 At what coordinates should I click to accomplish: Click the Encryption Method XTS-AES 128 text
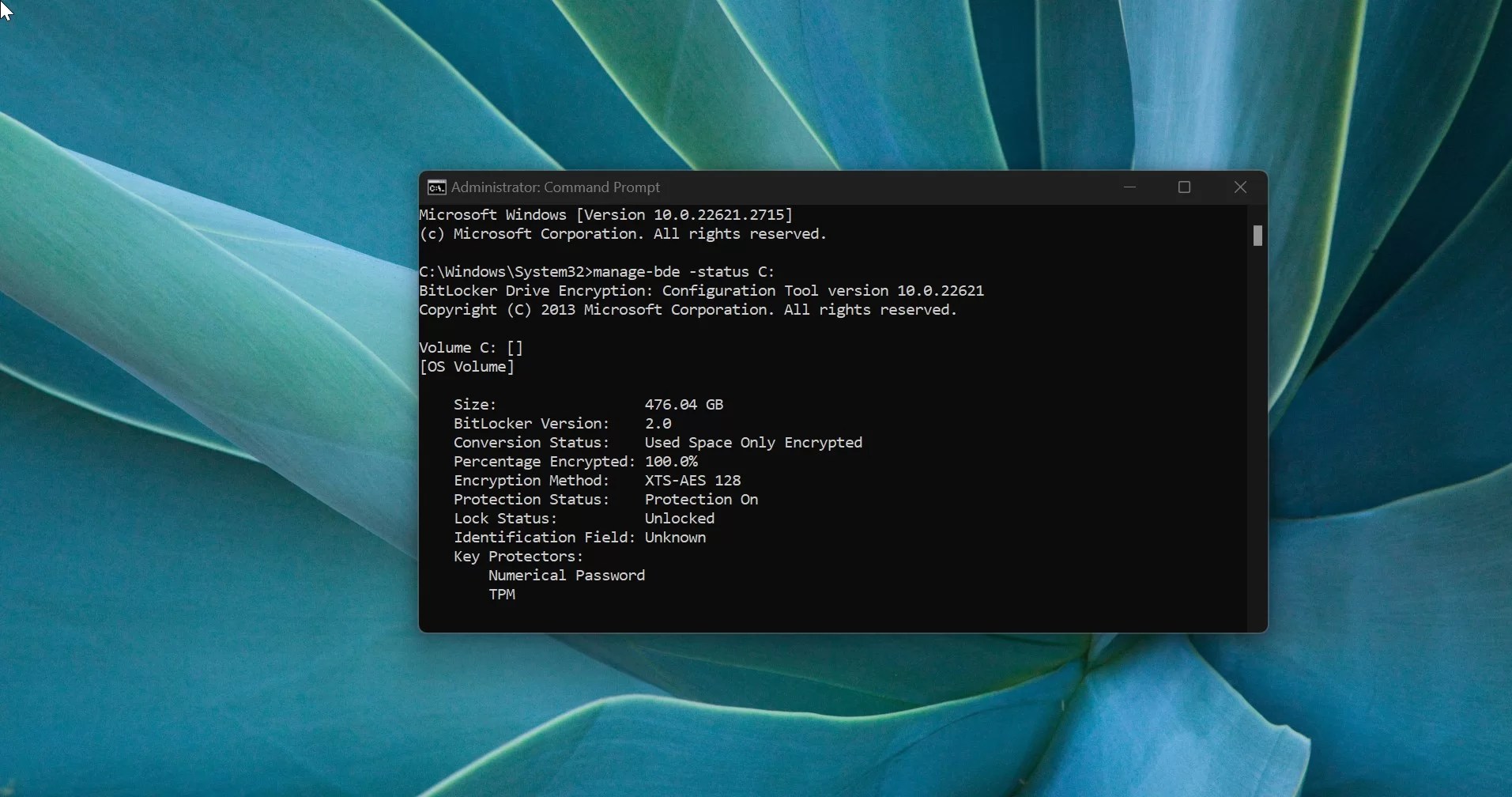pyautogui.click(x=692, y=480)
